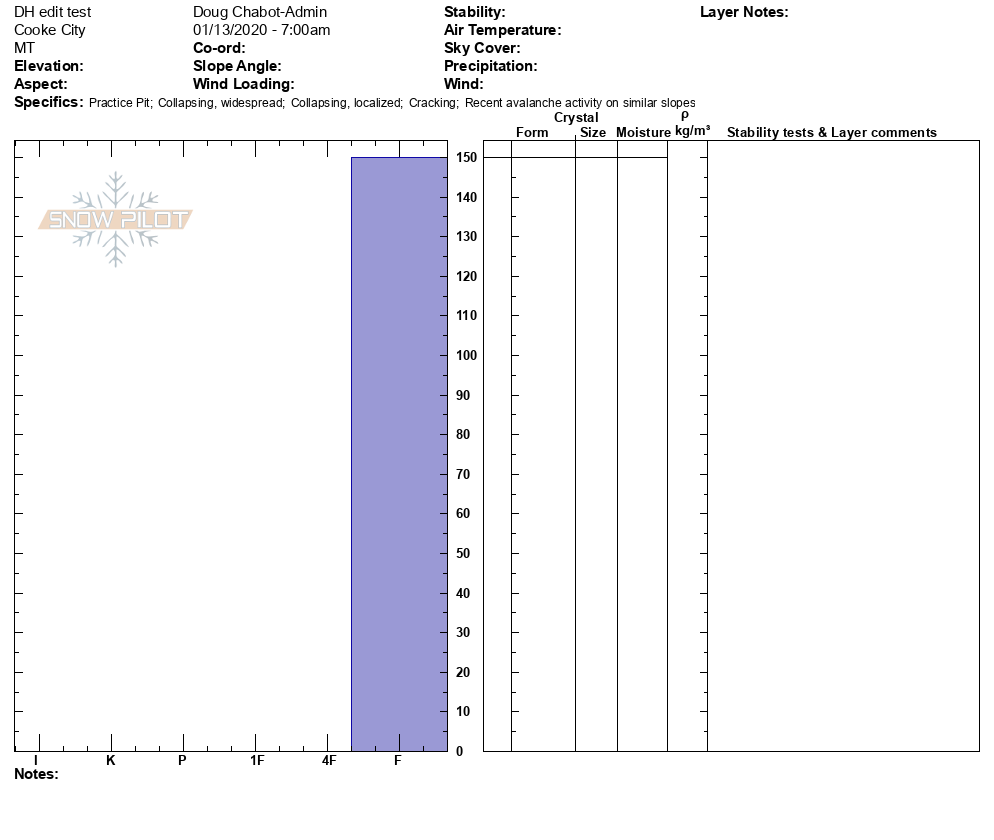Image resolution: width=994 pixels, height=840 pixels.
Task: Click the 100 depth scale mark
Action: 465,355
